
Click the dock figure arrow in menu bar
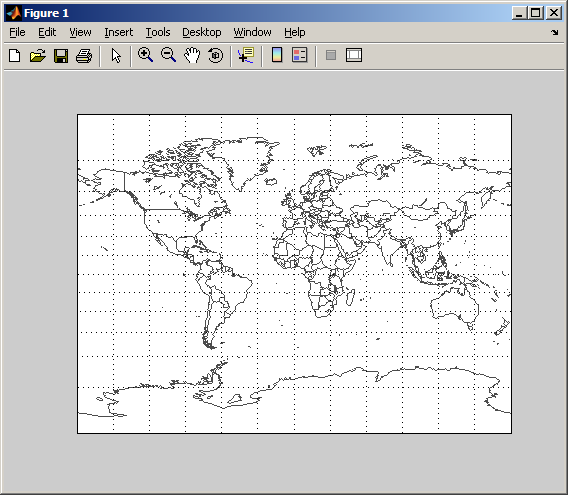coord(555,33)
